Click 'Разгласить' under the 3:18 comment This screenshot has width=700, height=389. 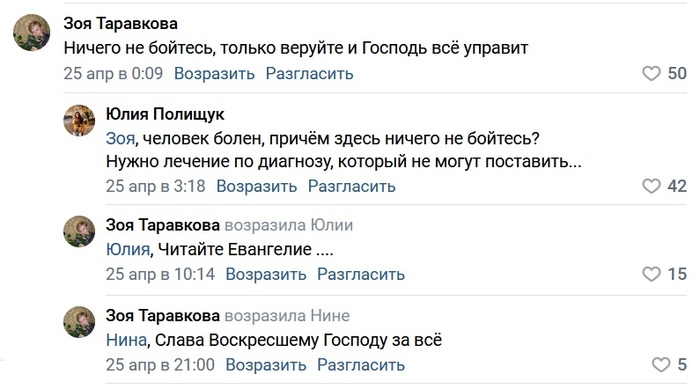click(x=352, y=186)
